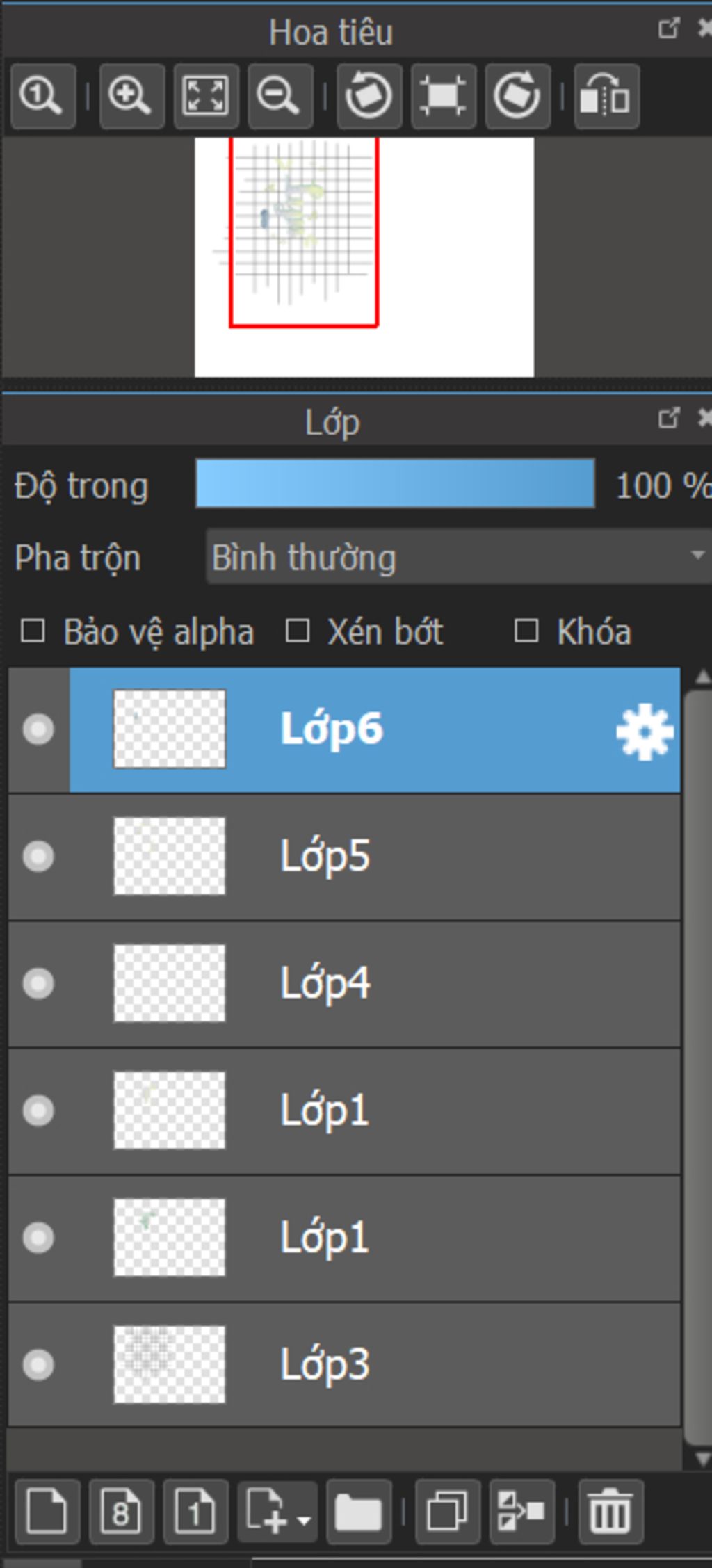Rotate the canvas view left

369,96
